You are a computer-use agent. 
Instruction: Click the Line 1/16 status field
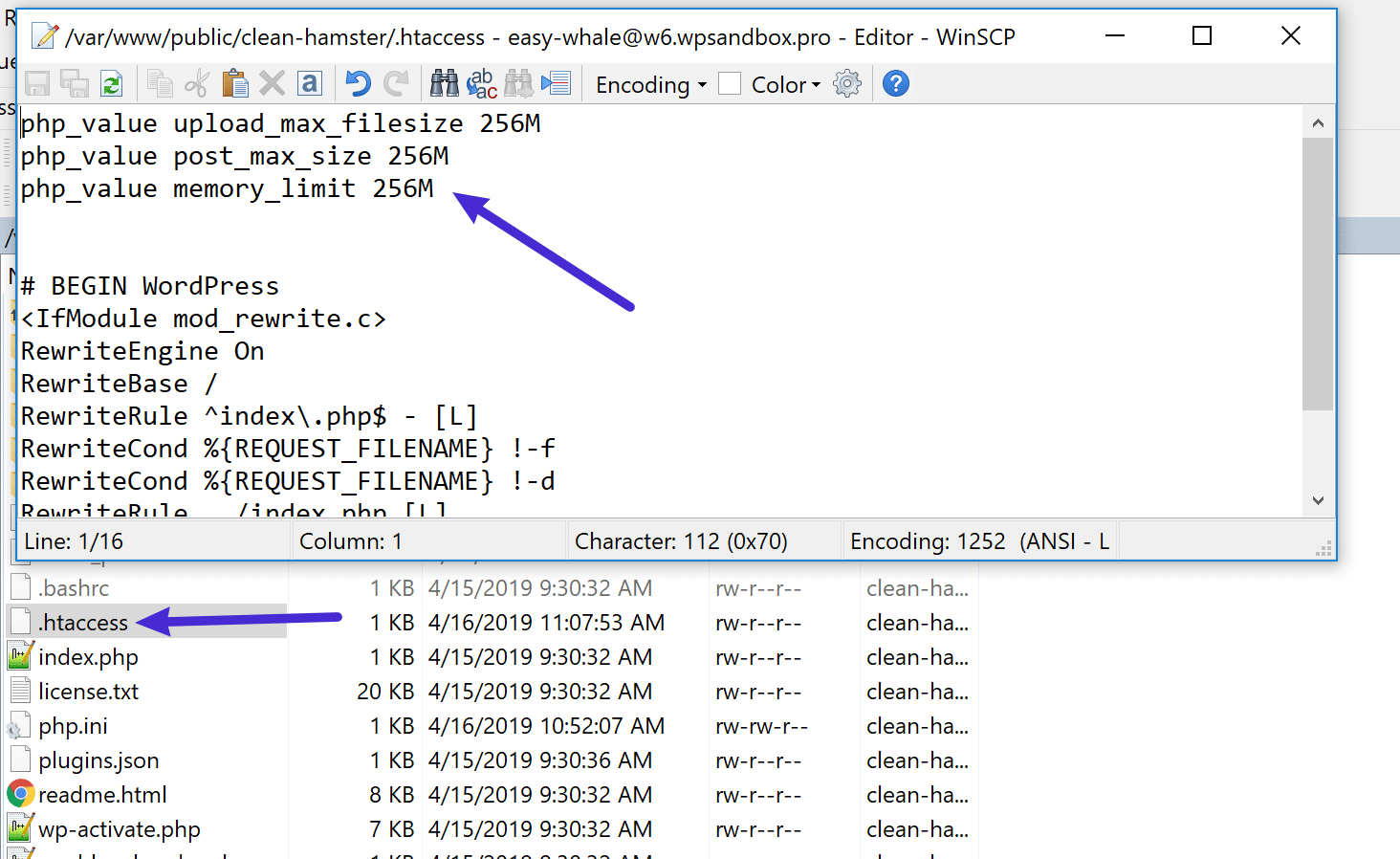[x=151, y=540]
